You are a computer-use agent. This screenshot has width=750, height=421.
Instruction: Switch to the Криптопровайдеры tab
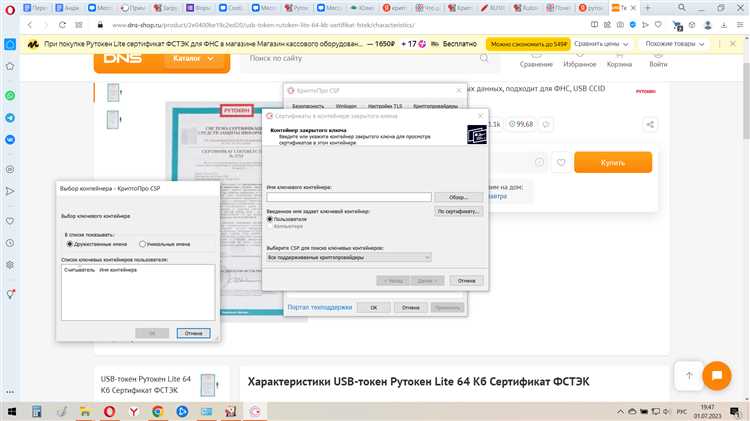(x=435, y=106)
